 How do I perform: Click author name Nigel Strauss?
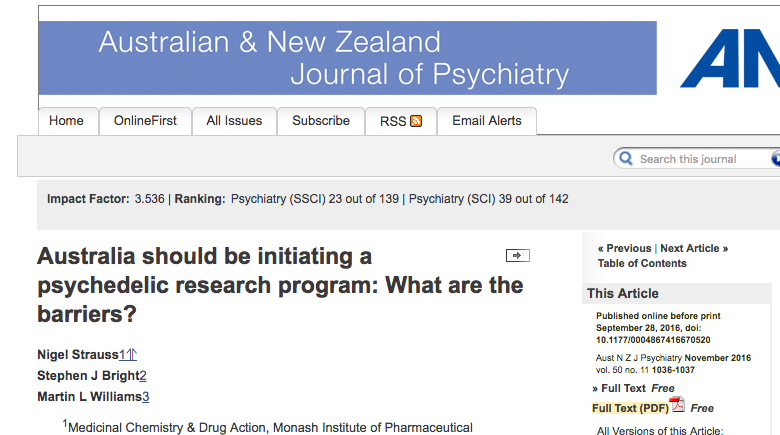(78, 354)
